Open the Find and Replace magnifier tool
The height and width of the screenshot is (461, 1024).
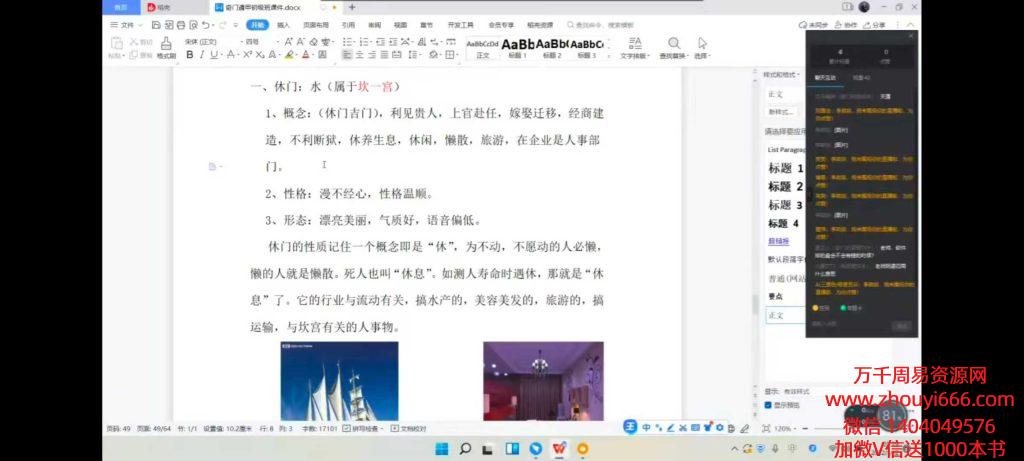(x=674, y=46)
